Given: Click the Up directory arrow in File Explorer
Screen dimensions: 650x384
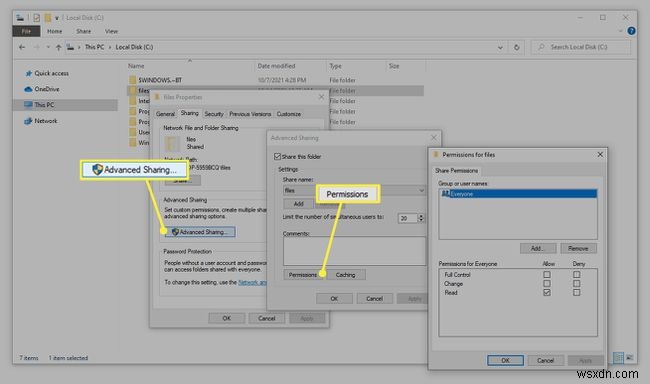Looking at the screenshot, I should pos(58,47).
